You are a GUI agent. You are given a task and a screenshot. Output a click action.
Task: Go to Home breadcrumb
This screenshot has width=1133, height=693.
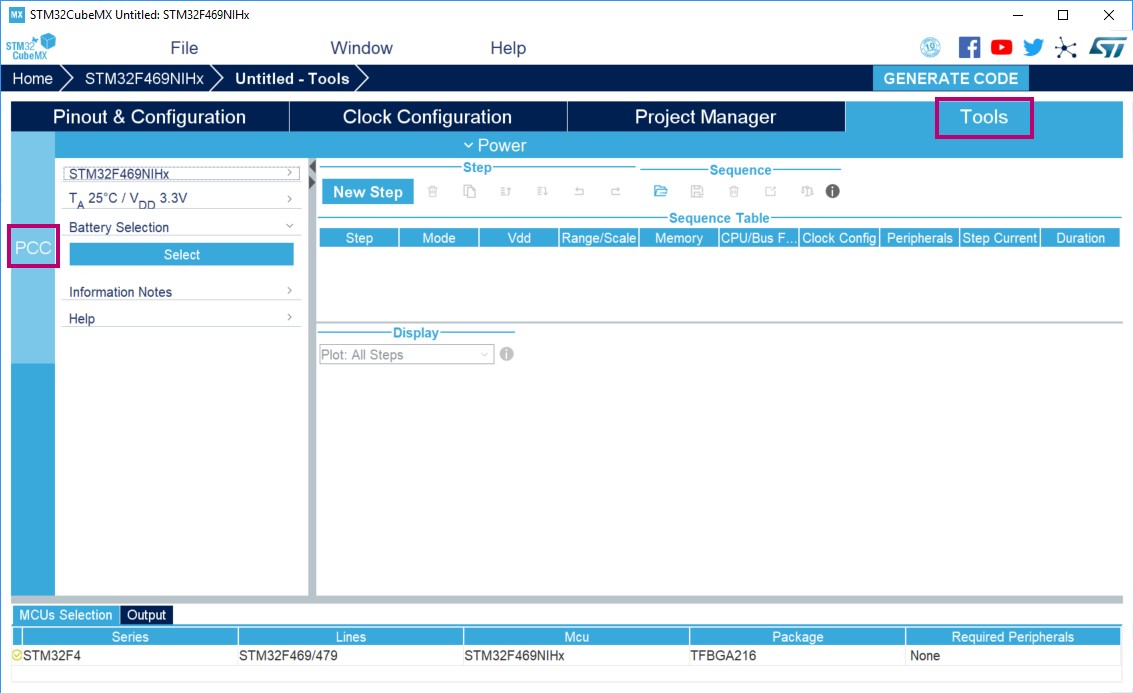coord(33,79)
